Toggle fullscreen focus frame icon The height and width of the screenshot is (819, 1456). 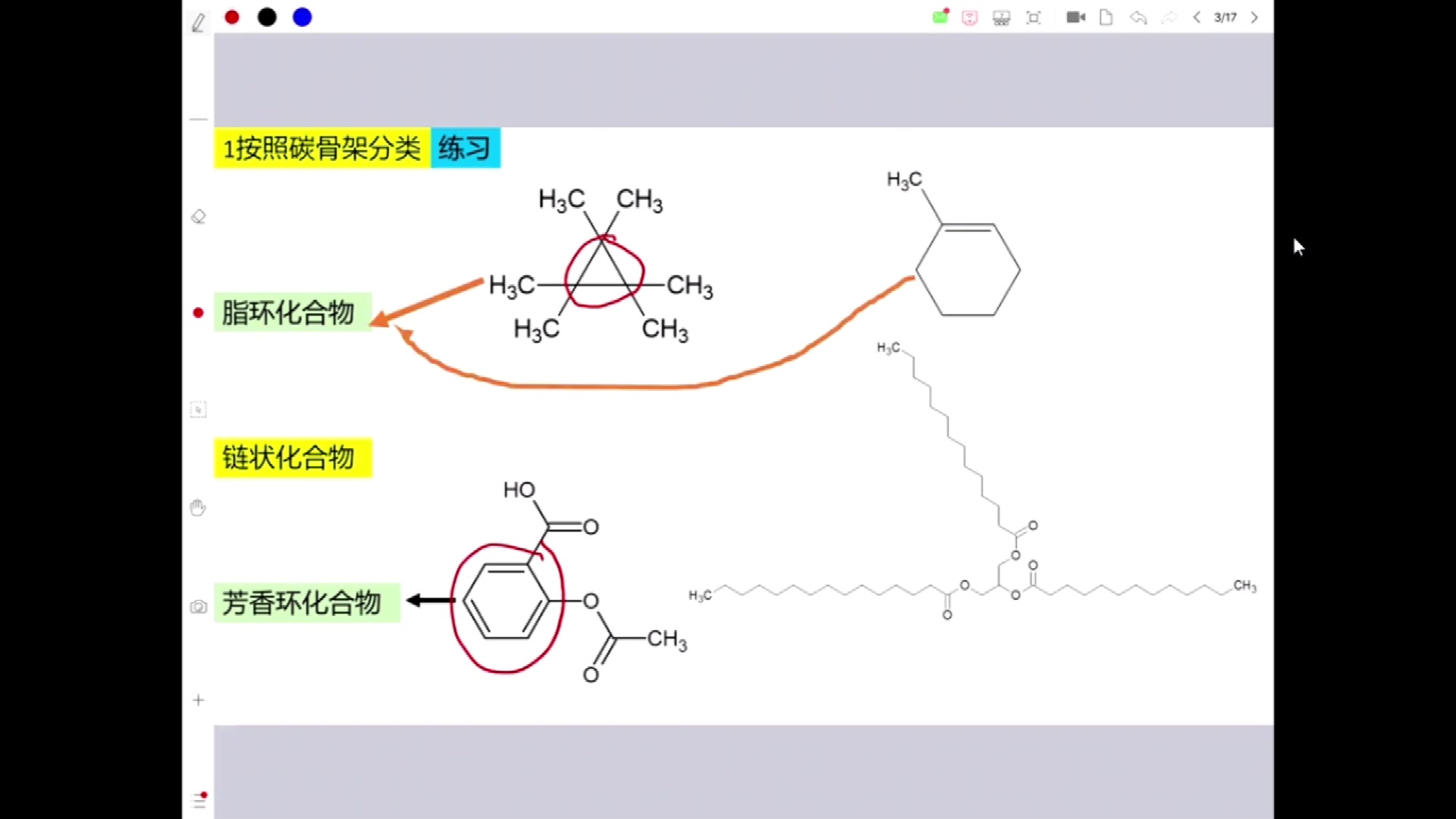point(1034,17)
